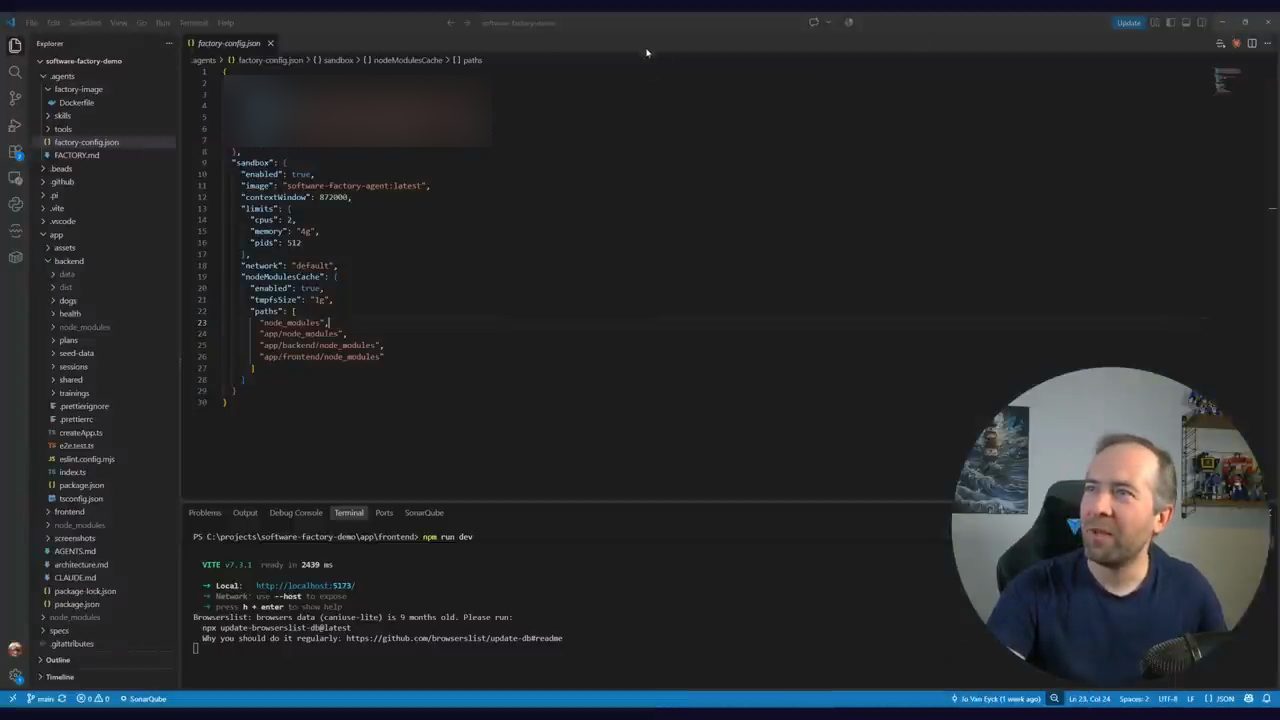Open the File menu
Image resolution: width=1280 pixels, height=720 pixels.
coord(31,22)
